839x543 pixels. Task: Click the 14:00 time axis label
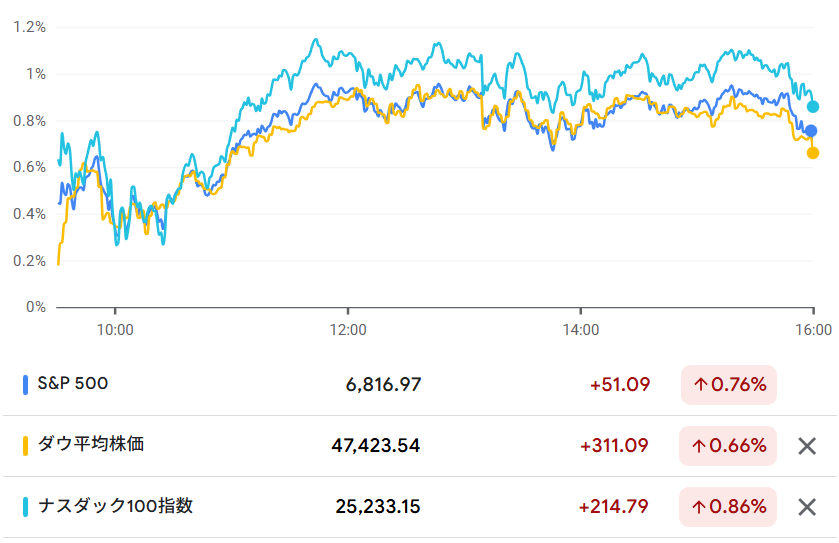pos(581,328)
